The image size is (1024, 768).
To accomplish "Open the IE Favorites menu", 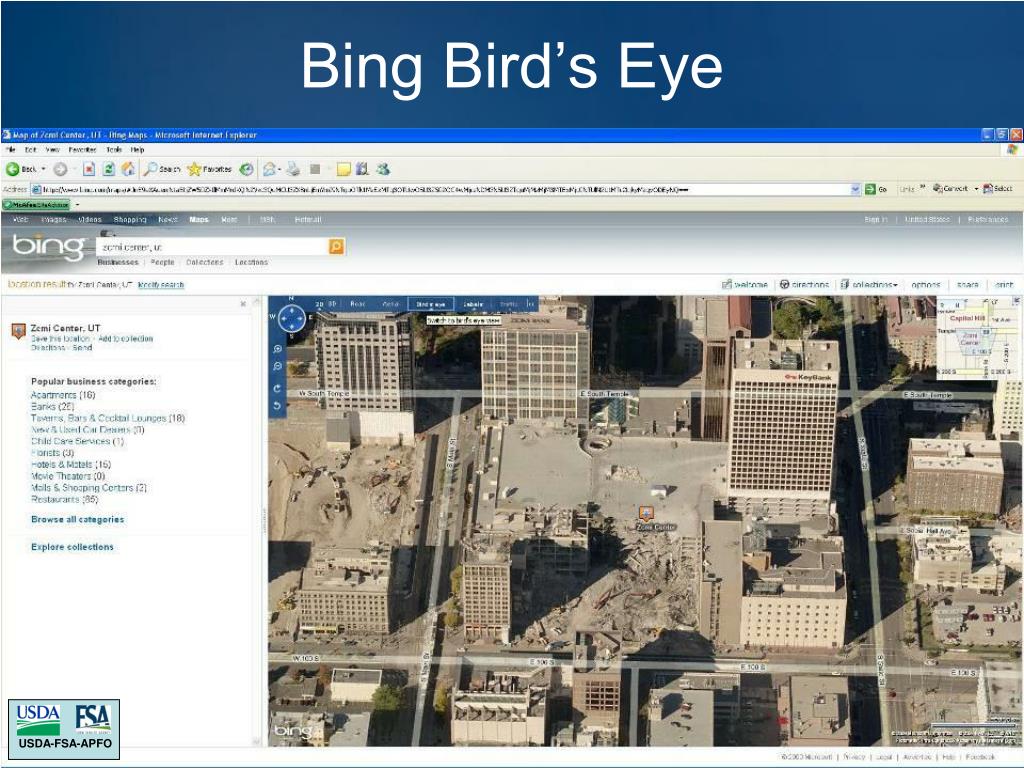I will pos(82,150).
